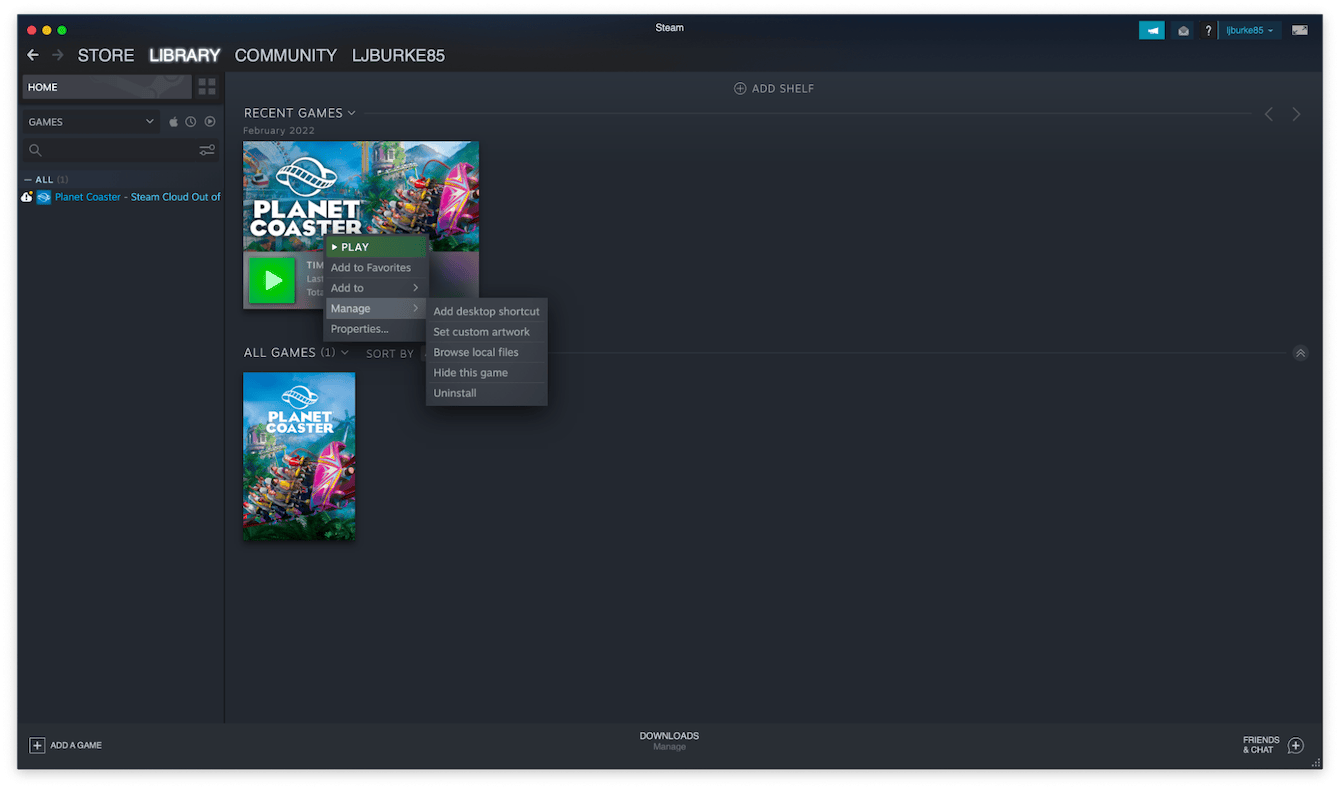The width and height of the screenshot is (1340, 790).
Task: Click the search magnifier in the library sidebar
Action: click(35, 149)
